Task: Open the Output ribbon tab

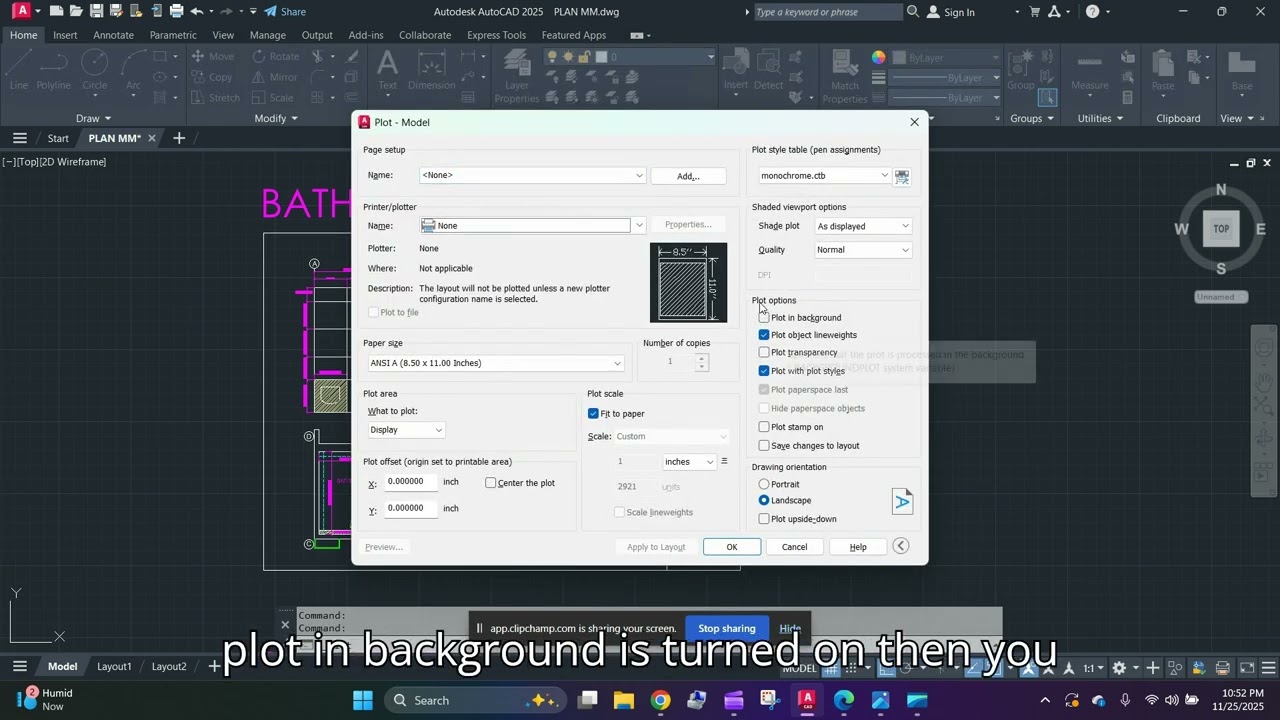Action: click(x=317, y=35)
